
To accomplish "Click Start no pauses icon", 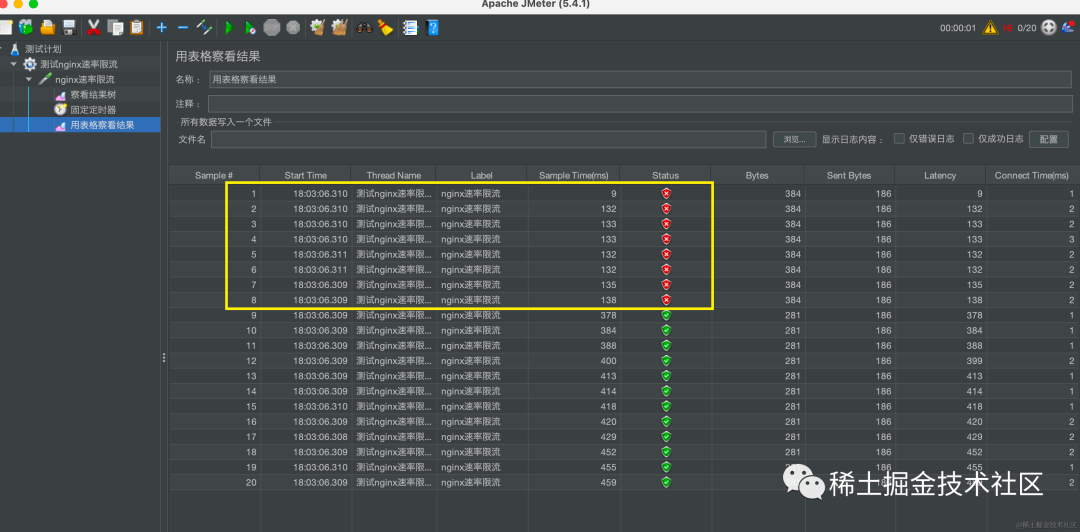I will (251, 28).
